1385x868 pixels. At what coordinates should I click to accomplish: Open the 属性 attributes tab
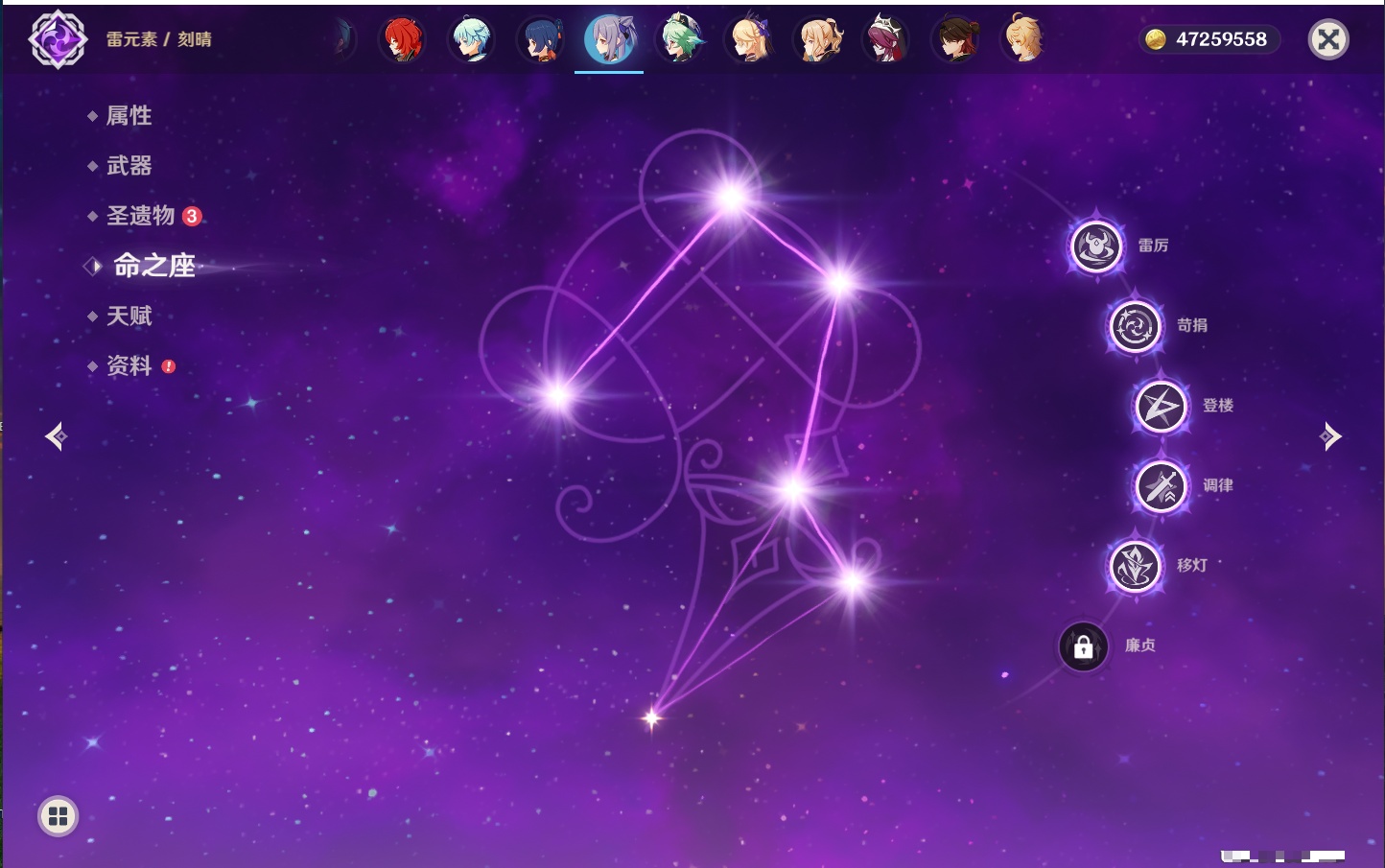coord(129,116)
